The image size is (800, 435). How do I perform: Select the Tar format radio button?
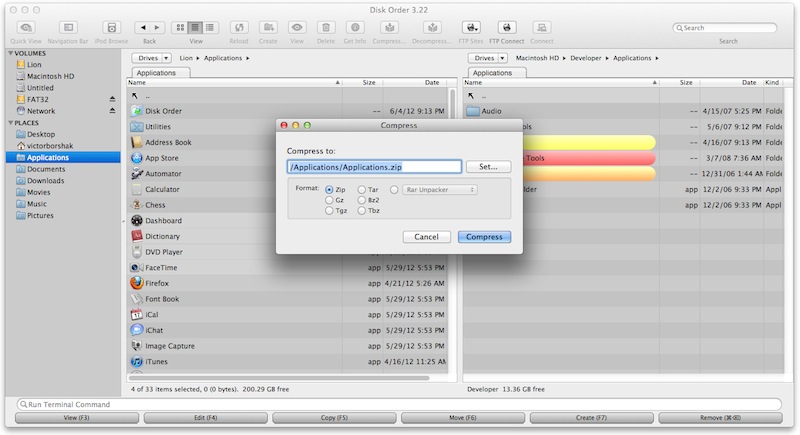pyautogui.click(x=362, y=189)
